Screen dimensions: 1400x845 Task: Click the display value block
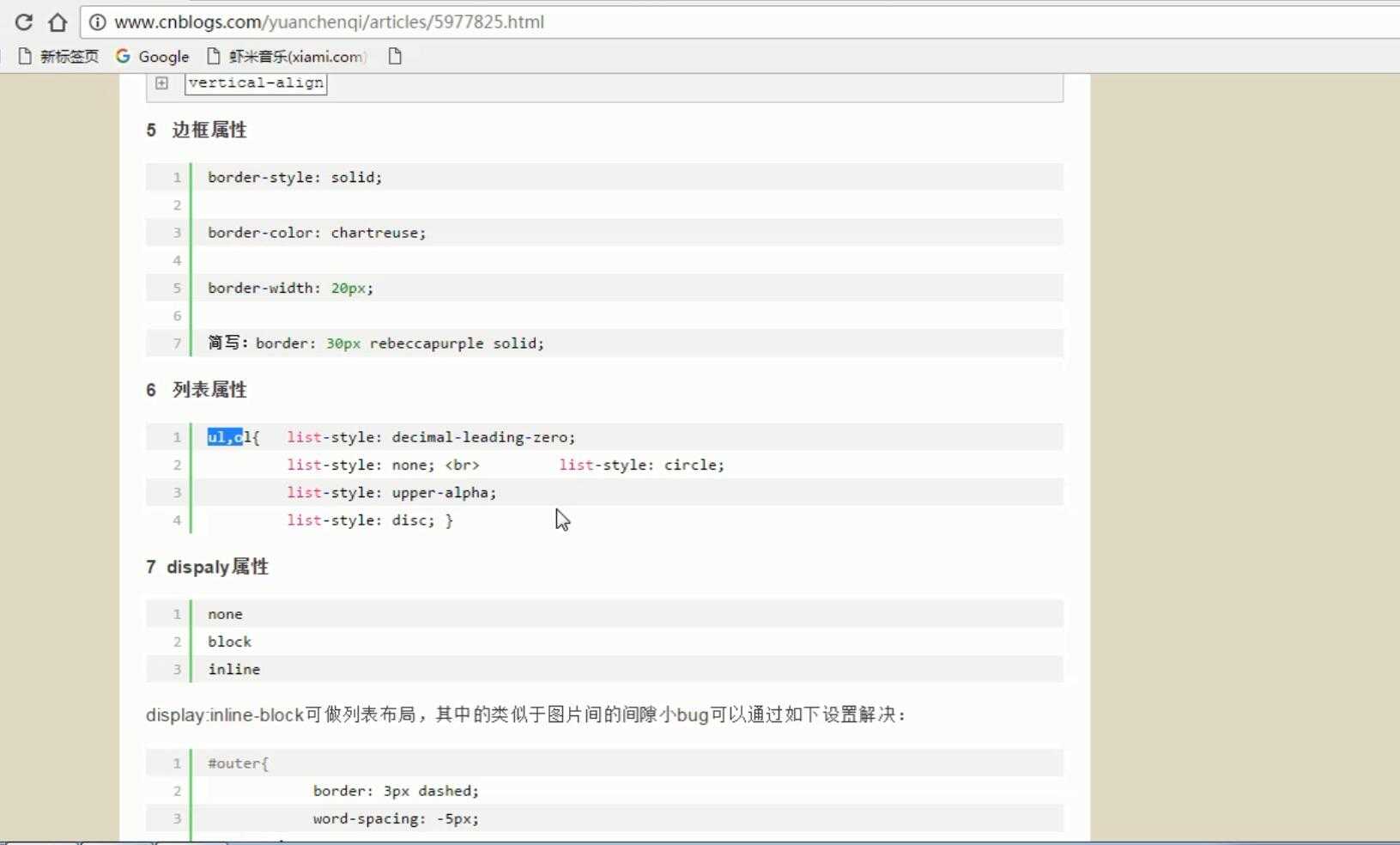229,641
